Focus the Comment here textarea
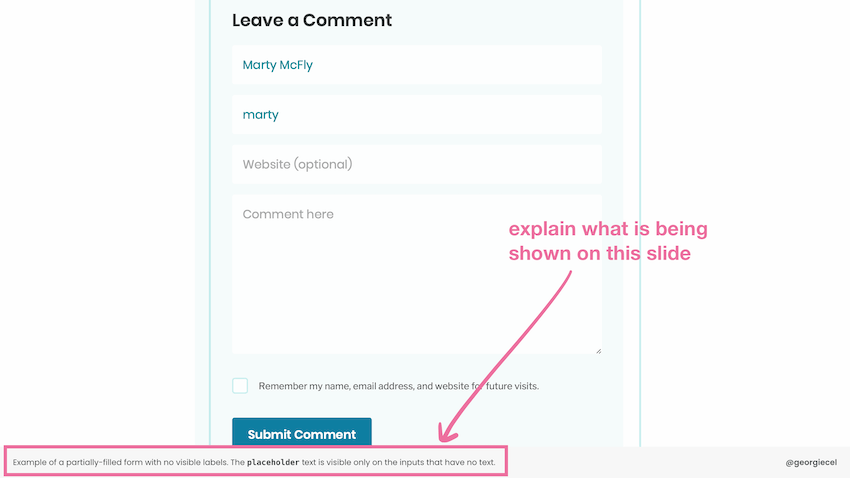The height and width of the screenshot is (478, 850). click(416, 274)
